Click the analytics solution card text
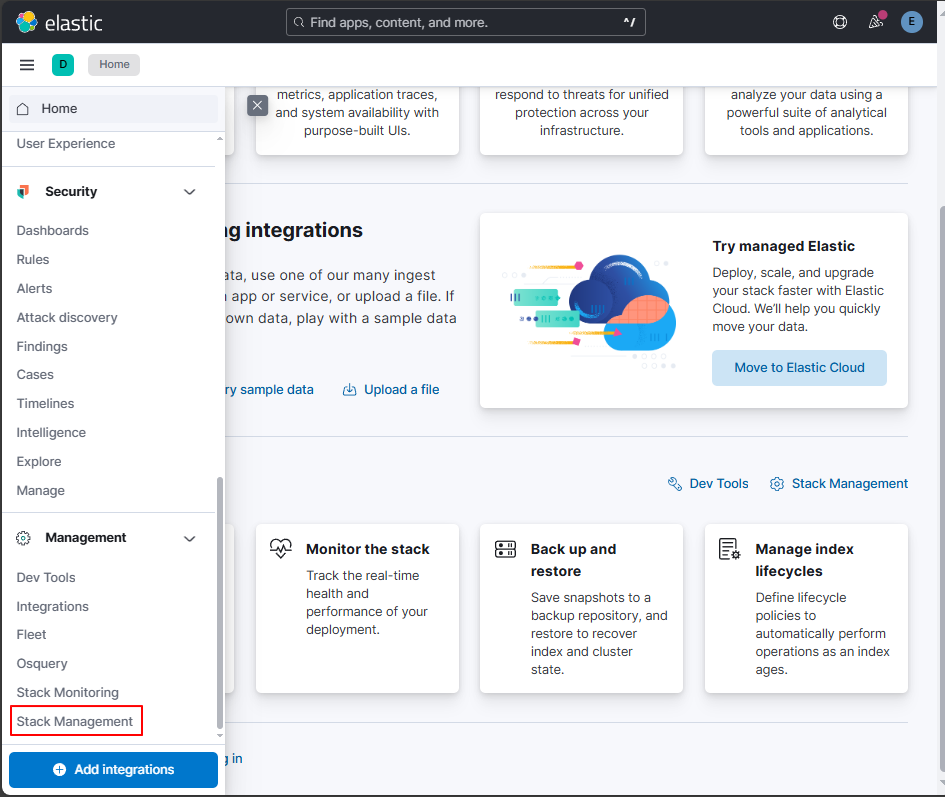 (806, 112)
